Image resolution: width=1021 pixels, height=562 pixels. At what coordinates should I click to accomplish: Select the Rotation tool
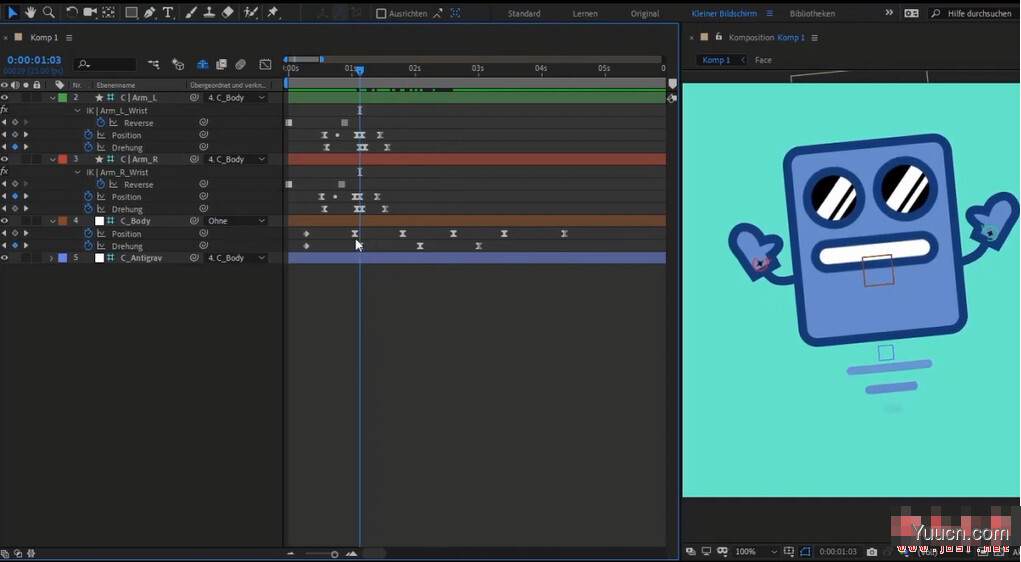pyautogui.click(x=72, y=12)
